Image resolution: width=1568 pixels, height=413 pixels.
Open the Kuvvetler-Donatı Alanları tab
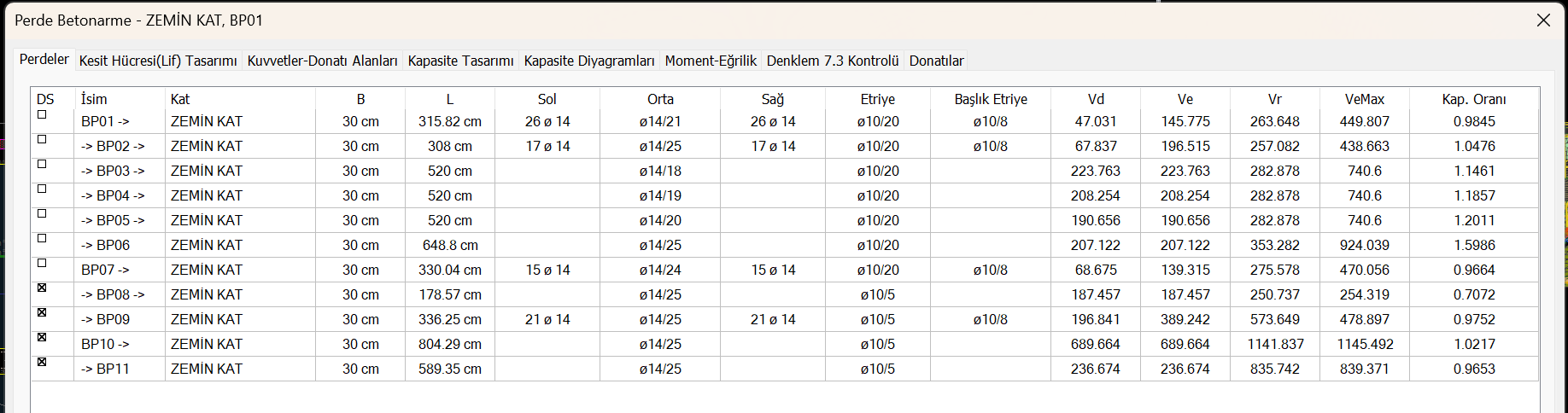point(322,61)
